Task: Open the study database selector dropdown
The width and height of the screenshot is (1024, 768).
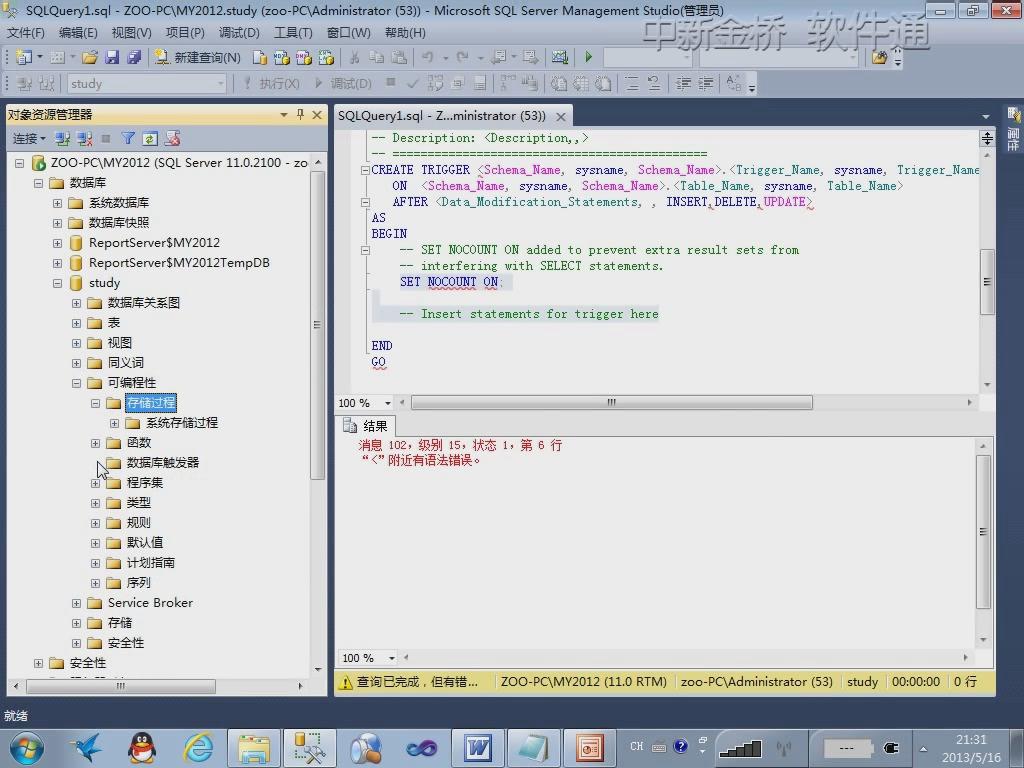Action: (x=221, y=84)
